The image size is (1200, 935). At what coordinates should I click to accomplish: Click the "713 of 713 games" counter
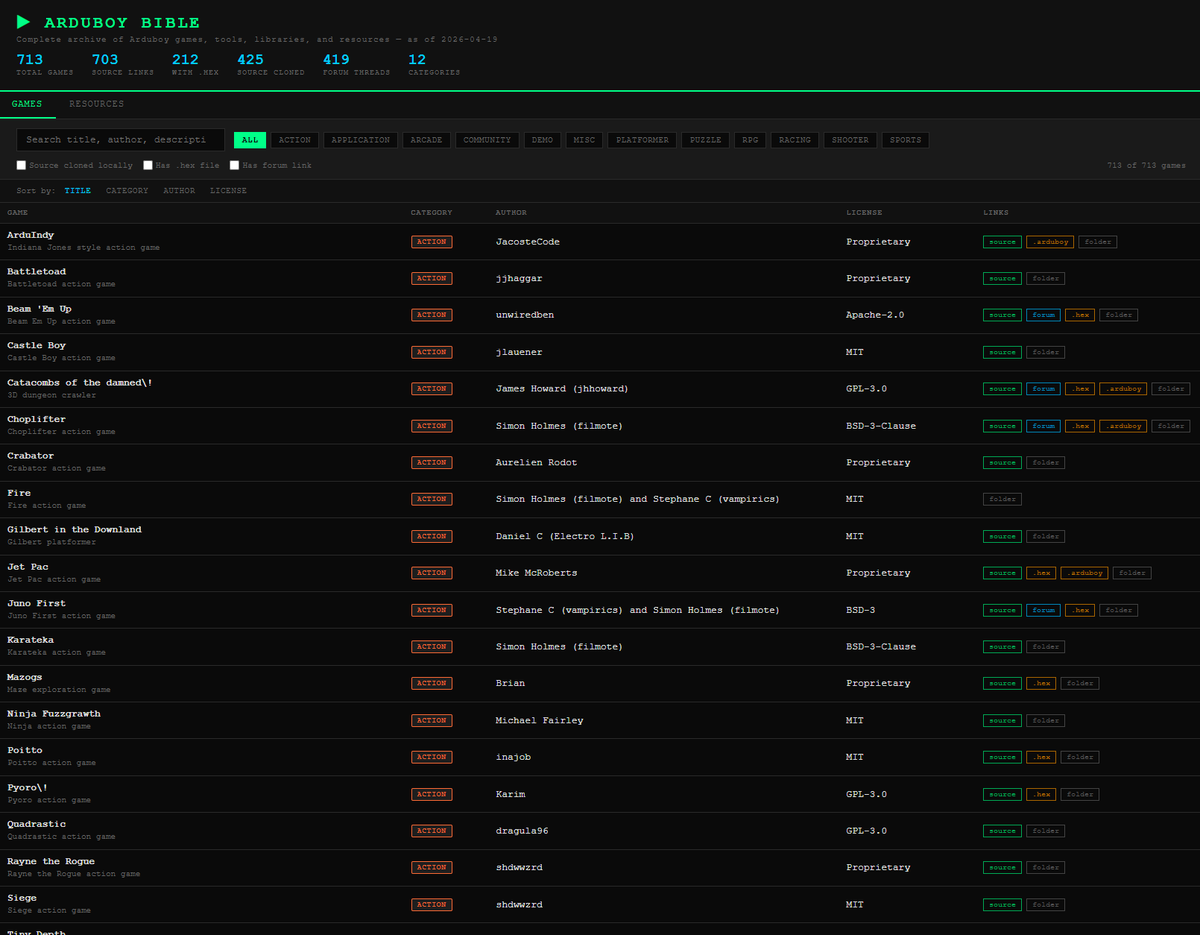[1146, 165]
